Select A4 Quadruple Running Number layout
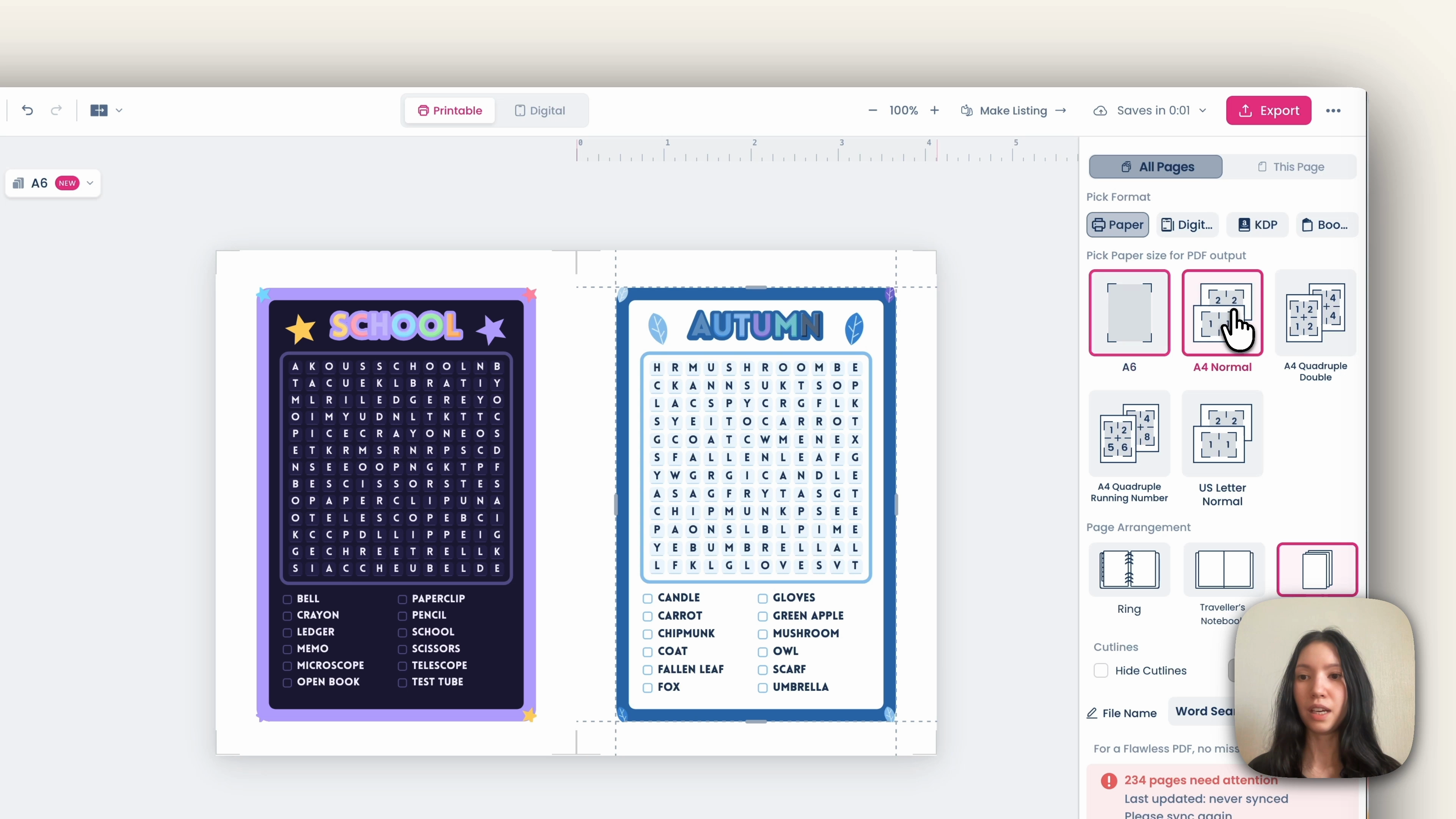The width and height of the screenshot is (1456, 819). [x=1129, y=433]
